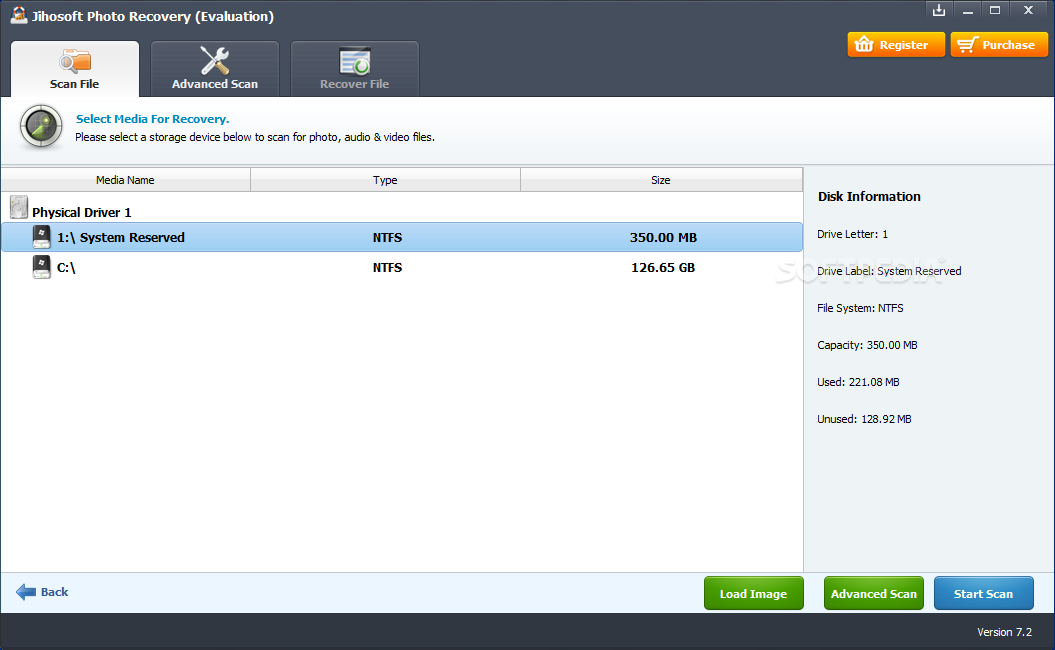Click the basket icon on Register

coord(864,45)
